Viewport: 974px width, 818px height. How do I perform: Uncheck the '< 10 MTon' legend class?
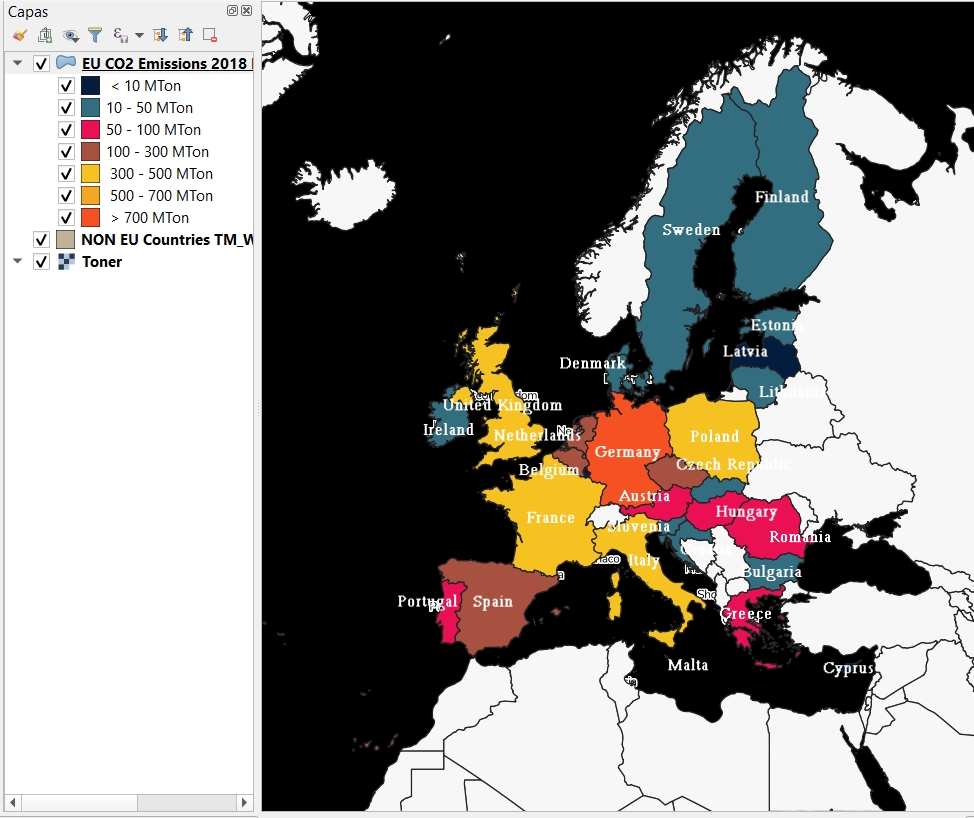(x=66, y=86)
